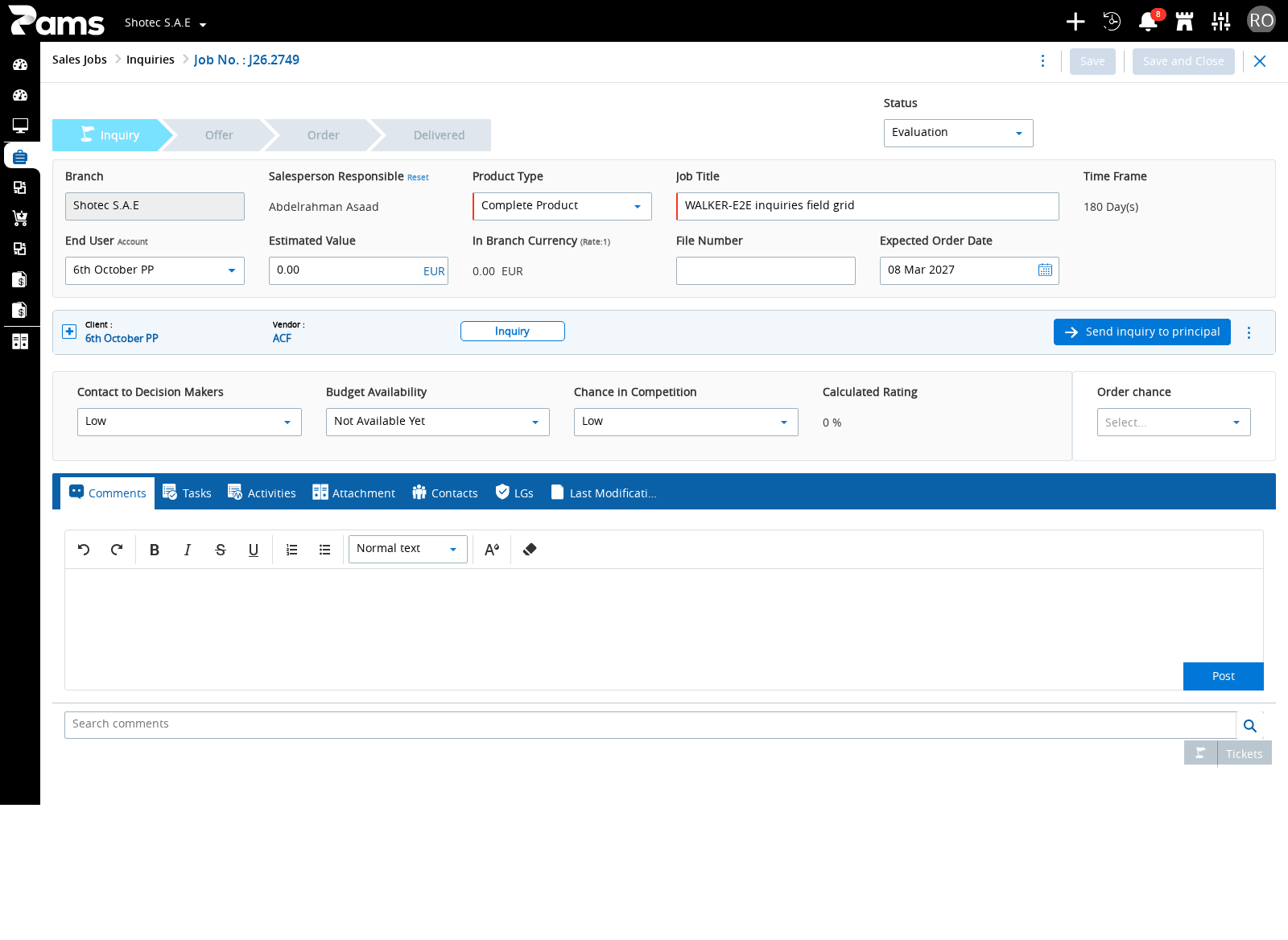
Task: Open the Normal text style dropdown
Action: click(x=407, y=550)
